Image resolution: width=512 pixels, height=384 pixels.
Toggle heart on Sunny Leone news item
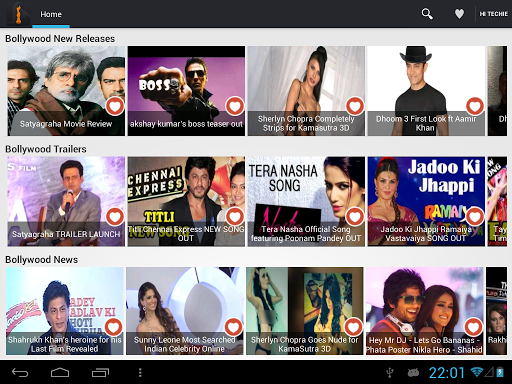tap(233, 327)
